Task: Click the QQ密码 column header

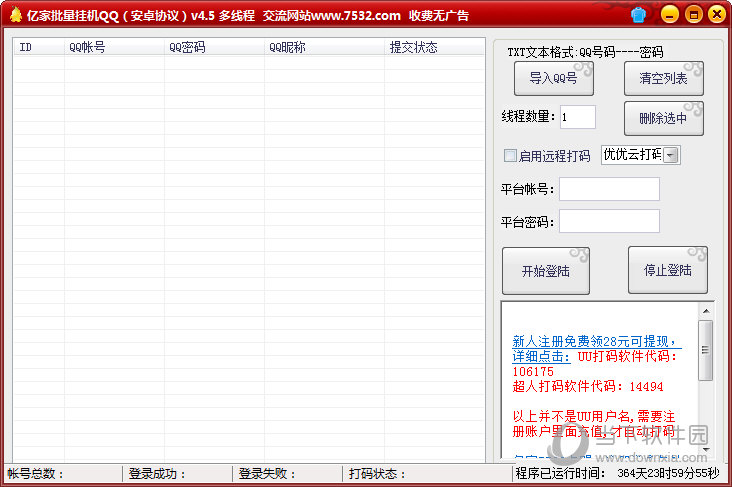Action: tap(214, 47)
